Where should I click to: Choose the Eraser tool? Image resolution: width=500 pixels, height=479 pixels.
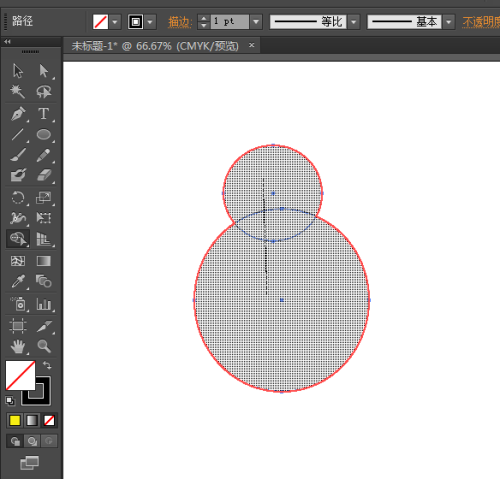[x=44, y=175]
